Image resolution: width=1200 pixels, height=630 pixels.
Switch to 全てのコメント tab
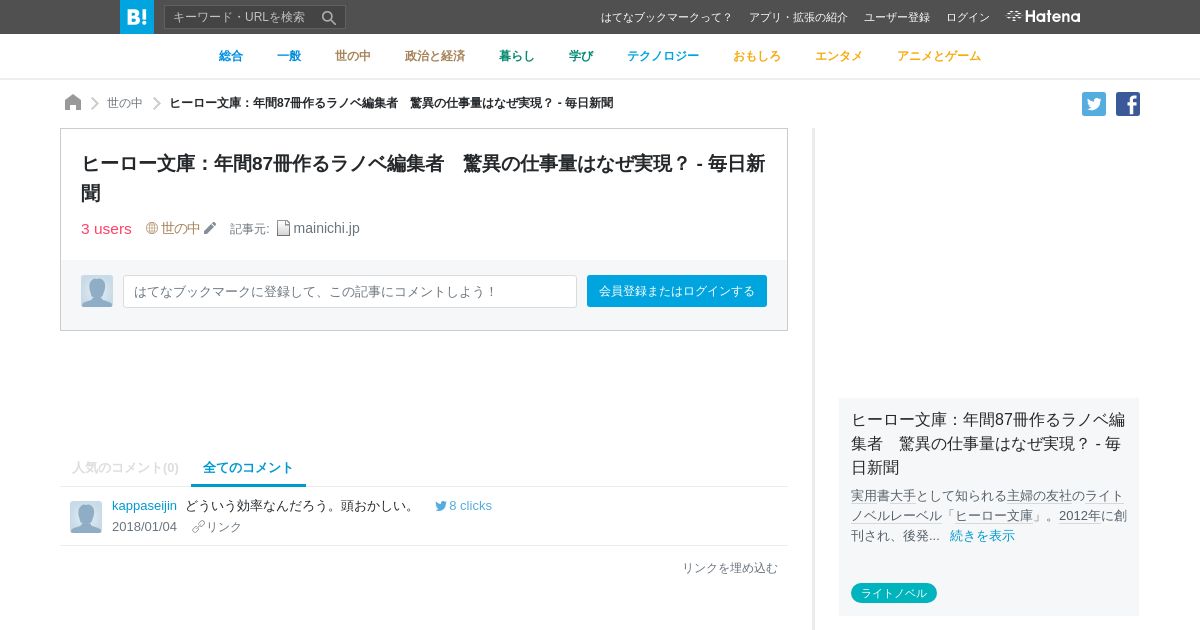tap(248, 467)
